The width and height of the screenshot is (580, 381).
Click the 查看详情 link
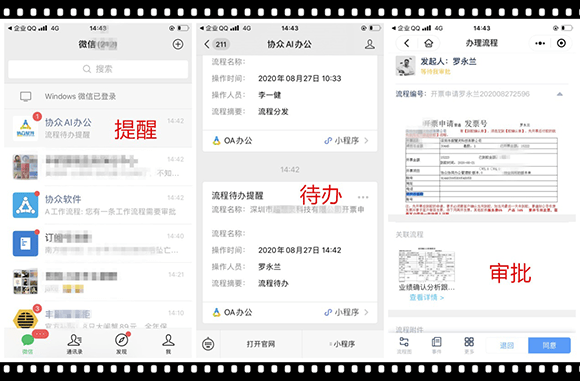tap(426, 297)
